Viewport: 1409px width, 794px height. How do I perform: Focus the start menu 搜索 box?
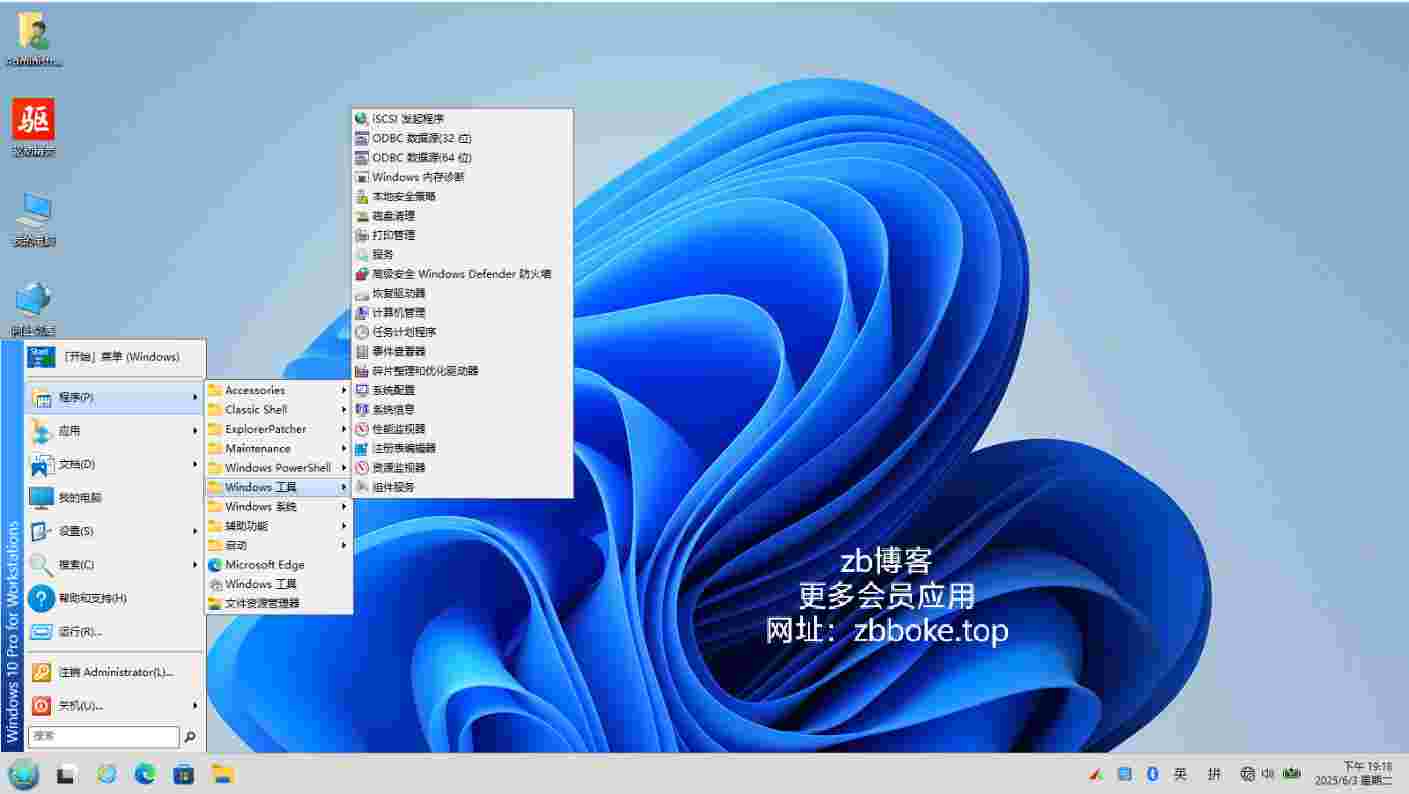(103, 736)
